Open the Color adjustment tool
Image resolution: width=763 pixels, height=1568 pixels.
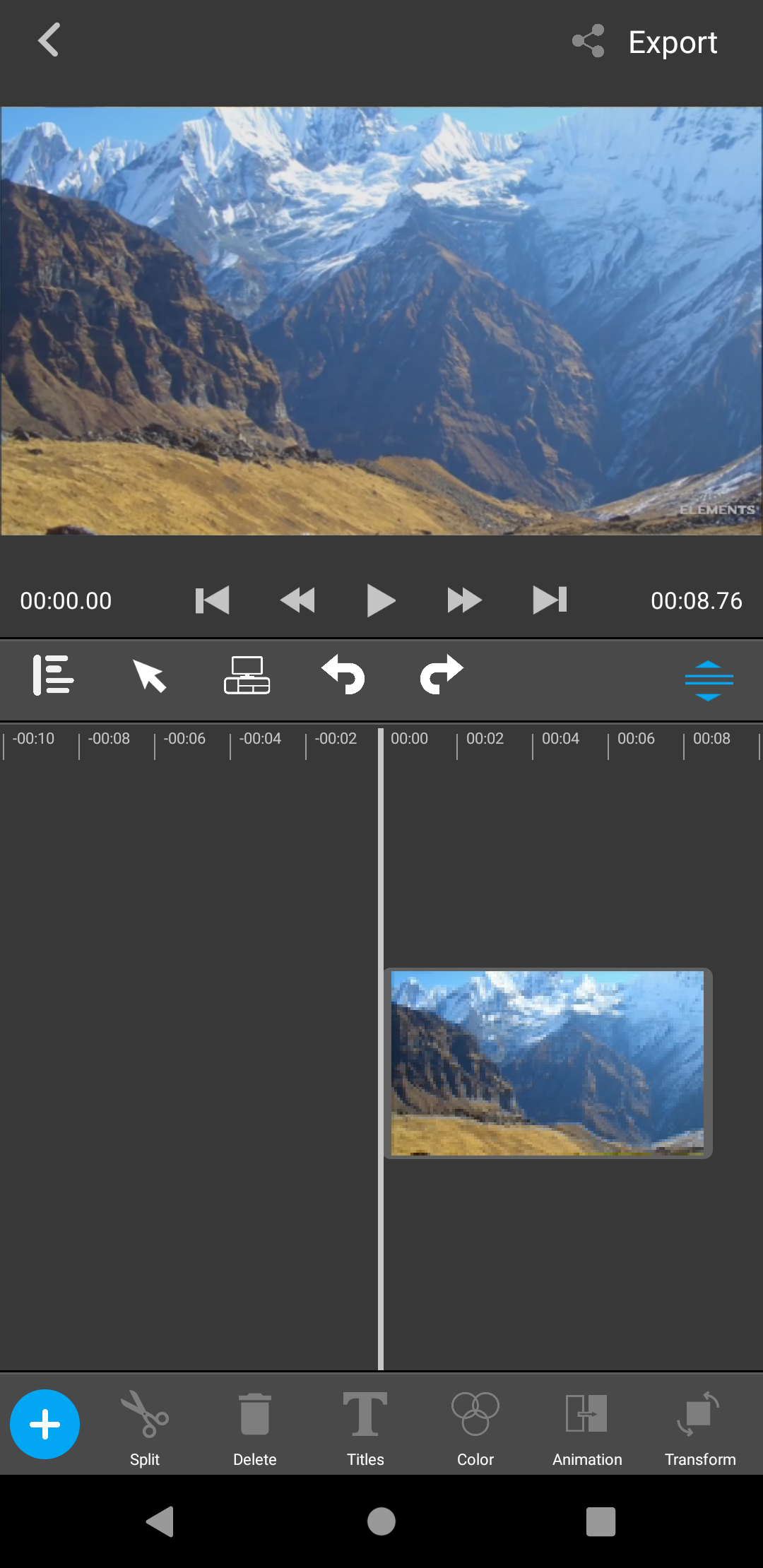click(x=475, y=1428)
